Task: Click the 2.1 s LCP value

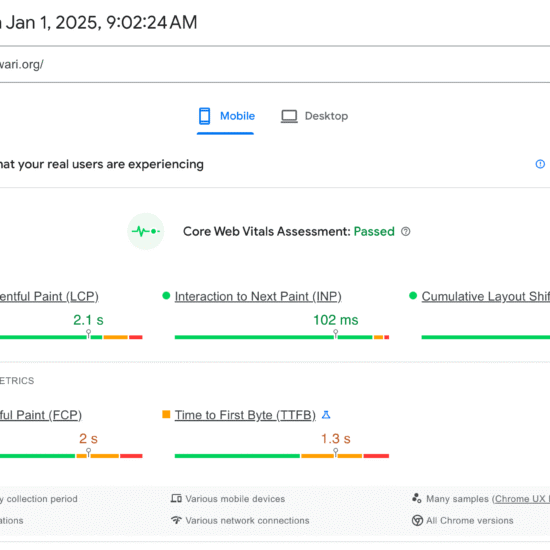Action: pos(88,320)
